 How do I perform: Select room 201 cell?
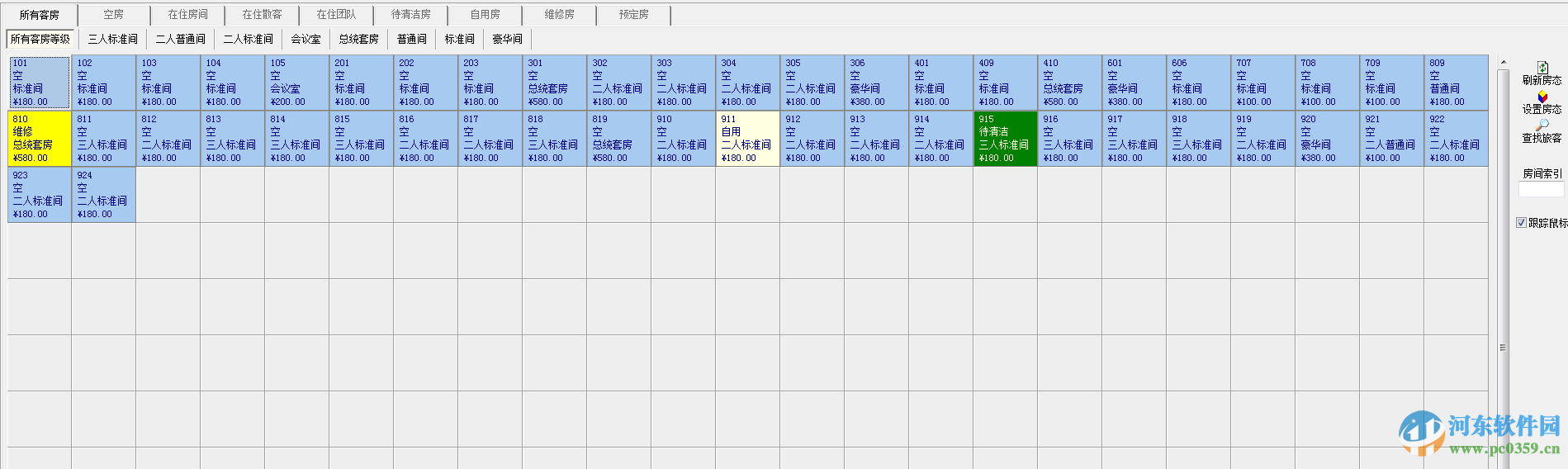pos(362,83)
